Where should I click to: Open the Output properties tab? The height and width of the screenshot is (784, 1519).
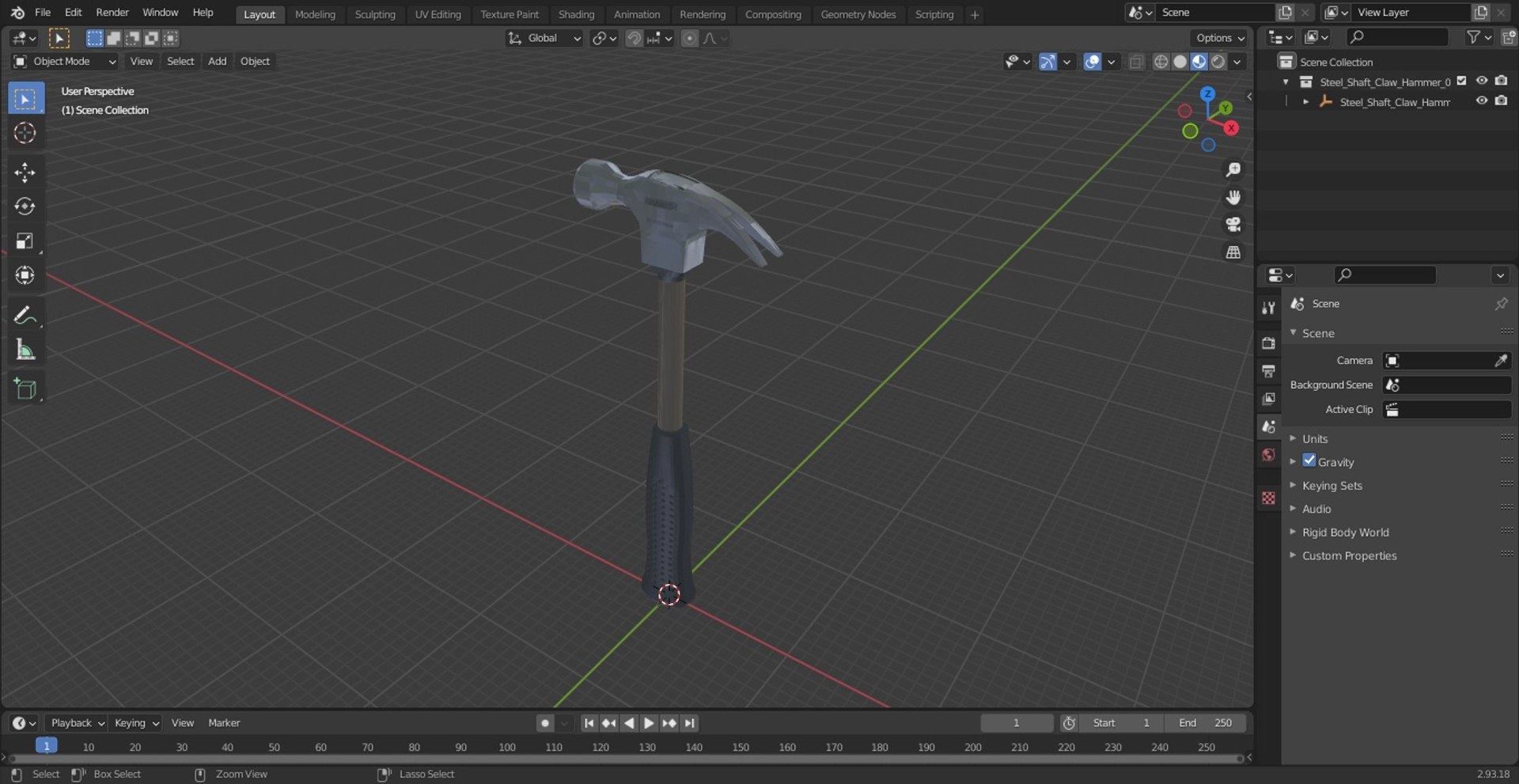[1268, 370]
